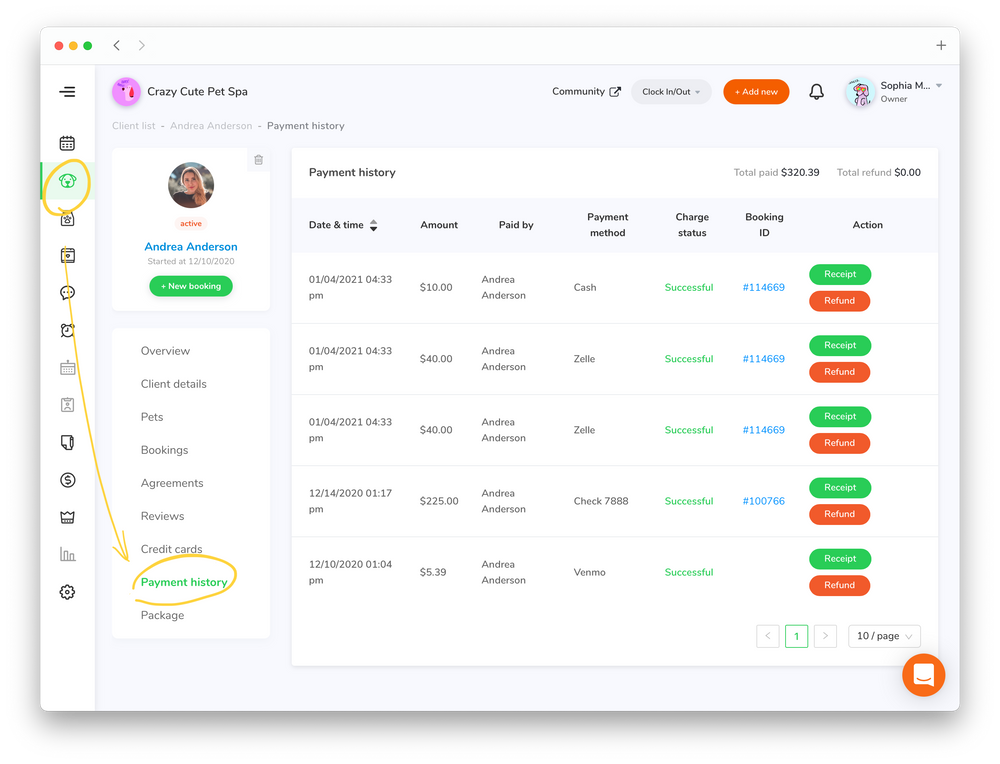Click the alarm clock reminders icon
1000x764 pixels.
[67, 329]
